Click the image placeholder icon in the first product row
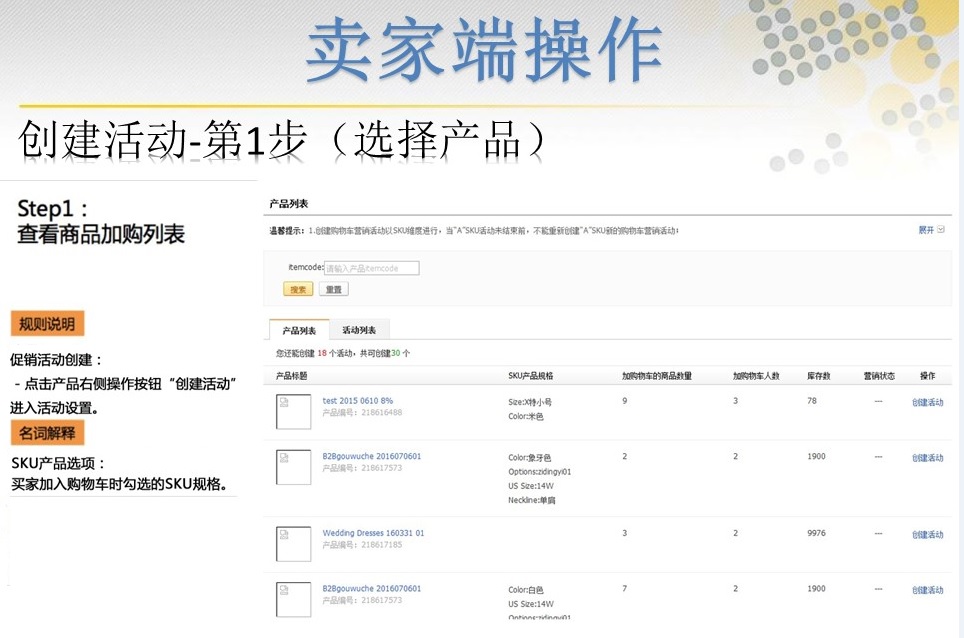This screenshot has height=638, width=964. click(291, 411)
